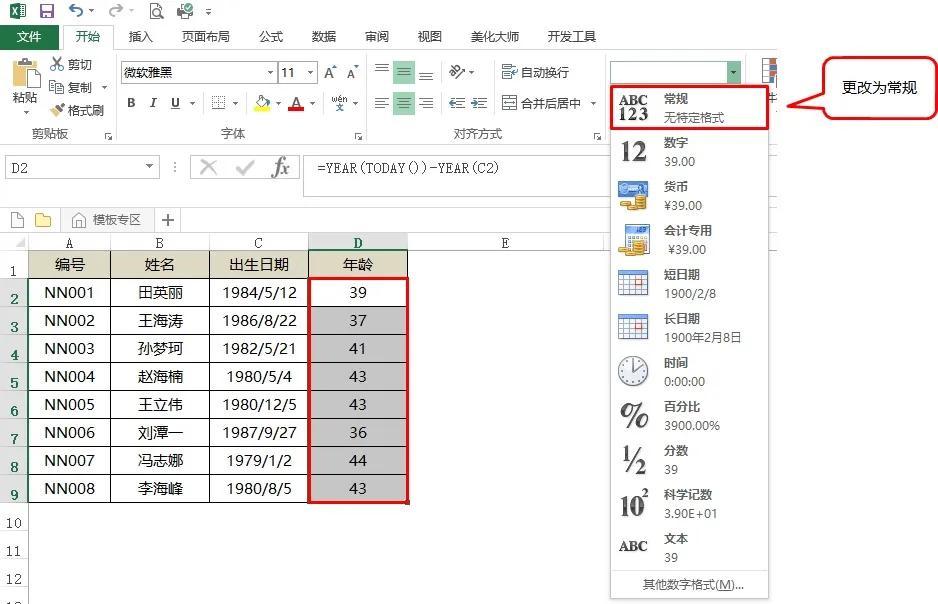The width and height of the screenshot is (938, 604).
Task: Switch to the 公式 (Formulas) tab
Action: pos(271,36)
